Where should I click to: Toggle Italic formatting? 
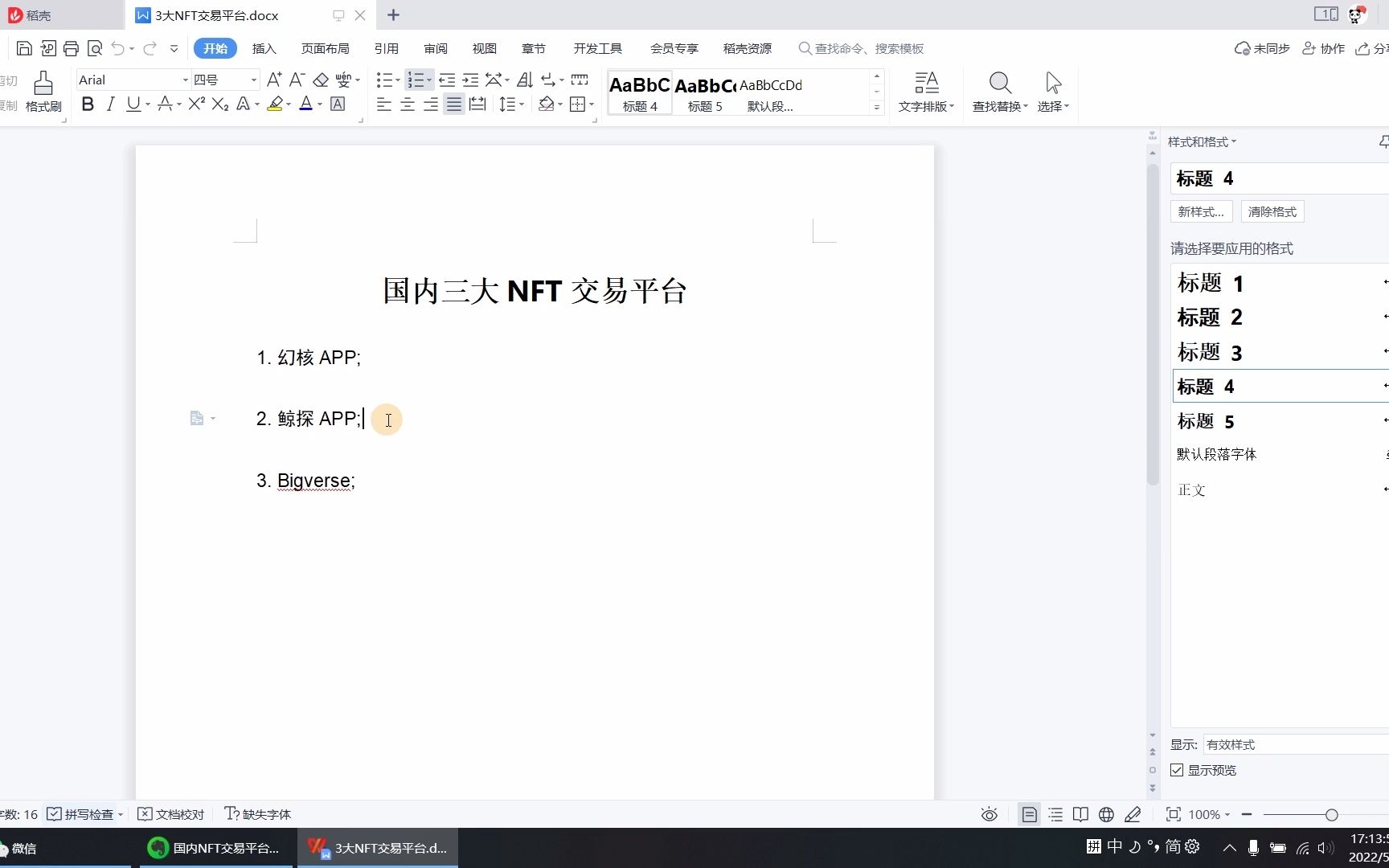tap(111, 104)
